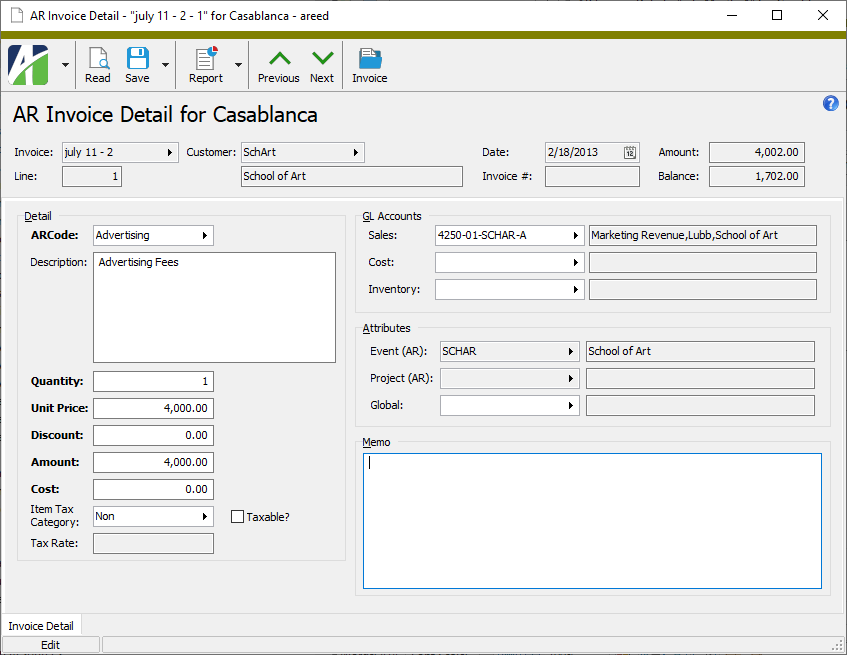Open the Item Tax Category dropdown
Image resolution: width=847 pixels, height=655 pixels.
204,516
